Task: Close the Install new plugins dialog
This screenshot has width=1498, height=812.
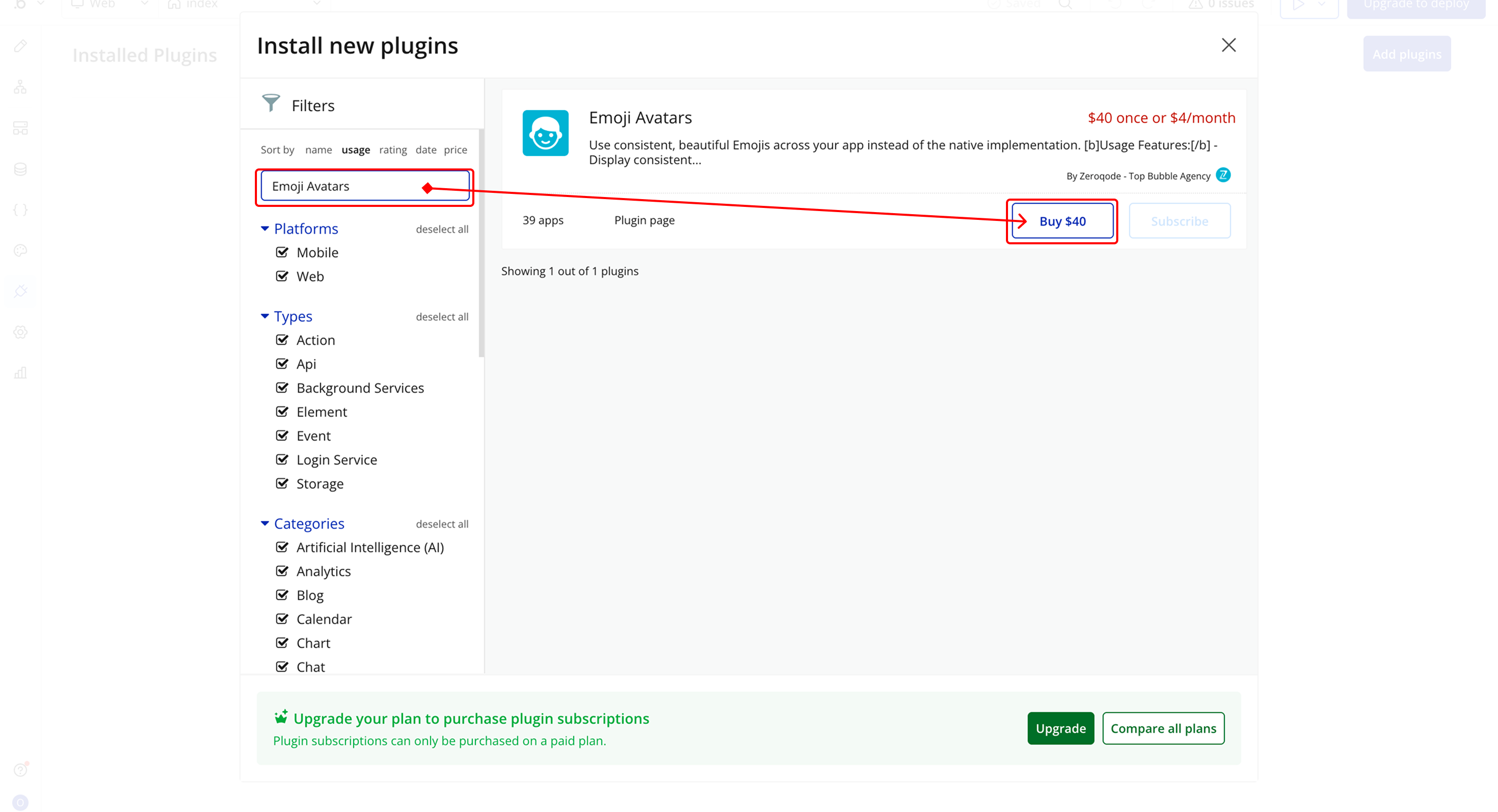Action: tap(1228, 45)
